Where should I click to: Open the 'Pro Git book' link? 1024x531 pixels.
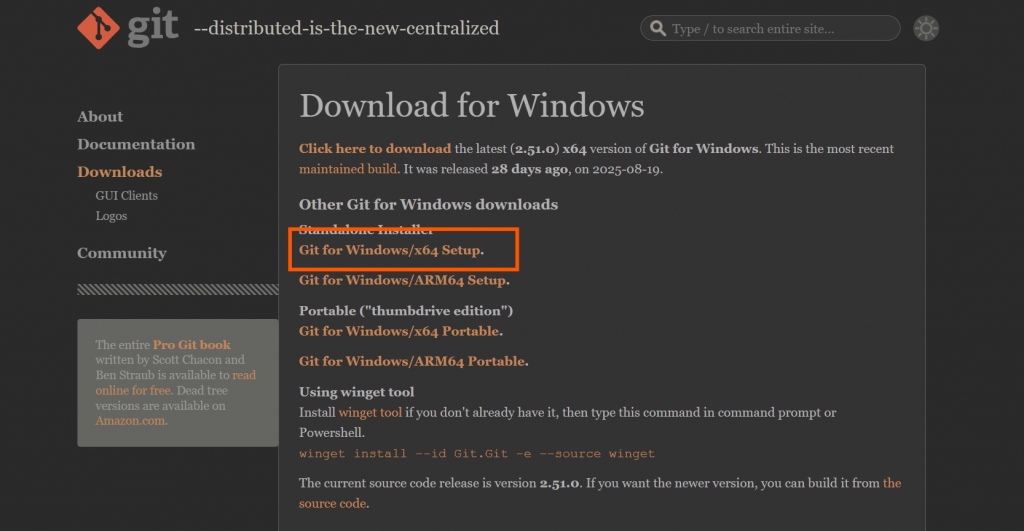click(x=191, y=344)
